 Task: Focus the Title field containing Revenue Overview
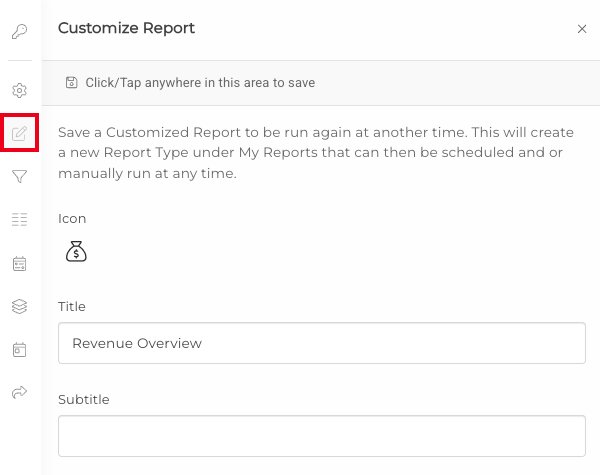(x=322, y=343)
